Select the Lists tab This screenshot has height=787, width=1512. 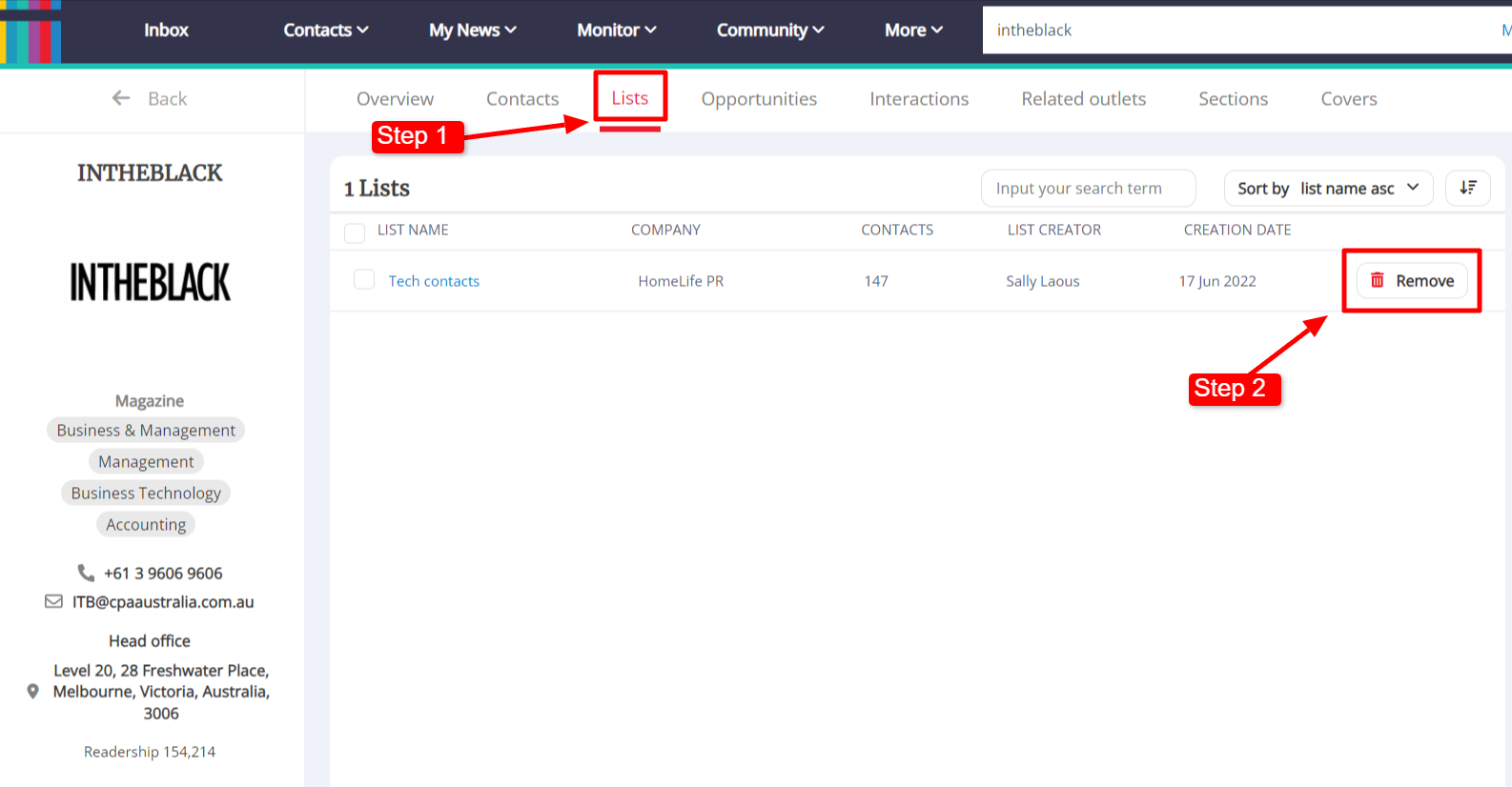[x=630, y=98]
